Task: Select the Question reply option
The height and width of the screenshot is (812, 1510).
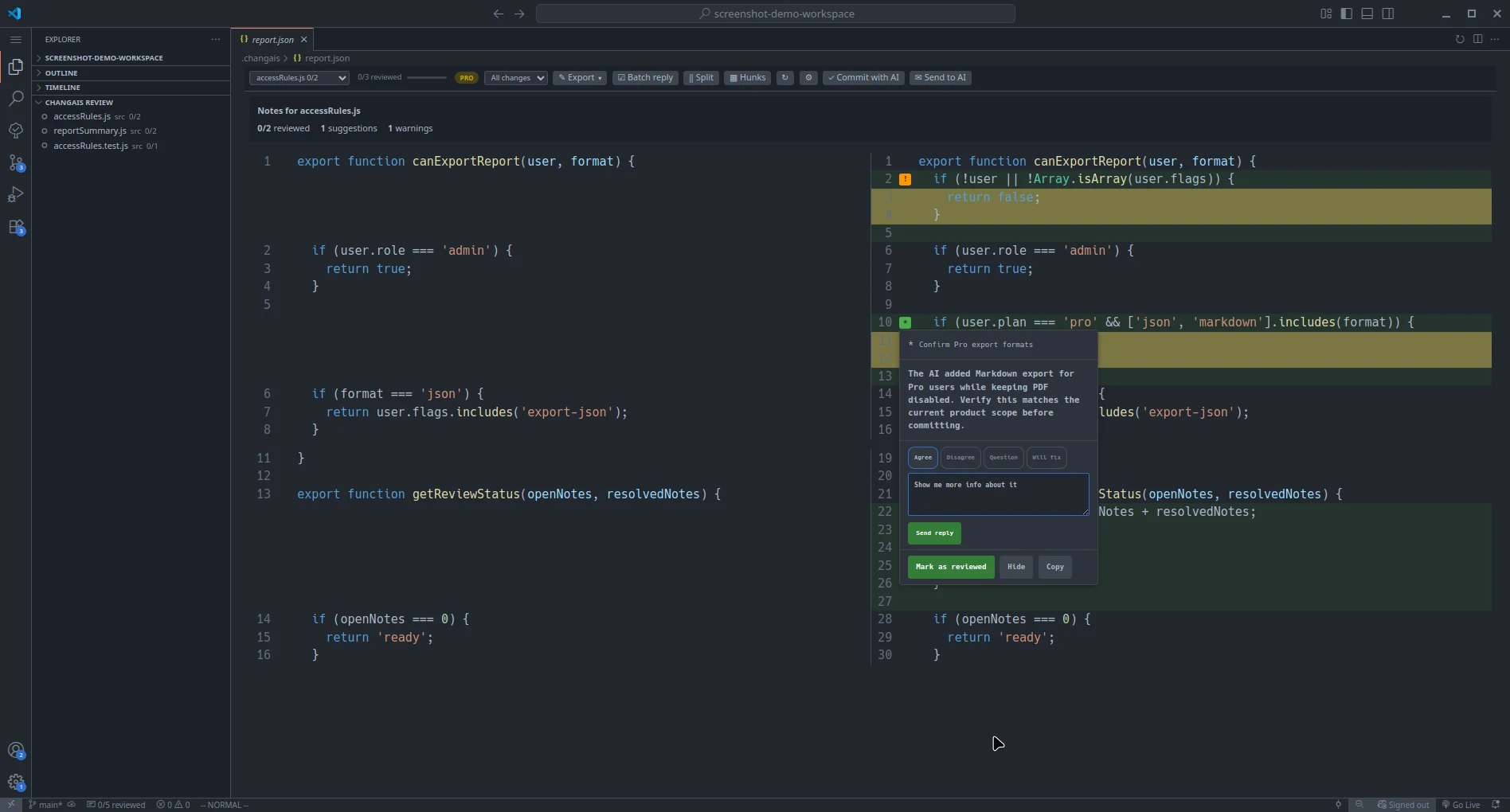Action: tap(1003, 458)
